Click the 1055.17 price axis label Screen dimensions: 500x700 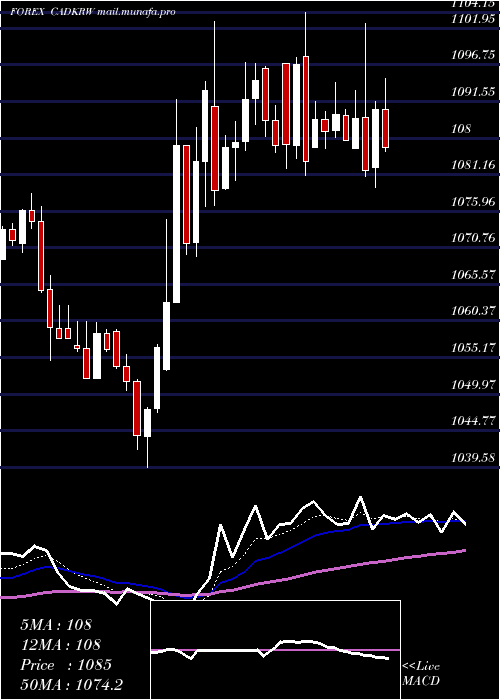473,347
